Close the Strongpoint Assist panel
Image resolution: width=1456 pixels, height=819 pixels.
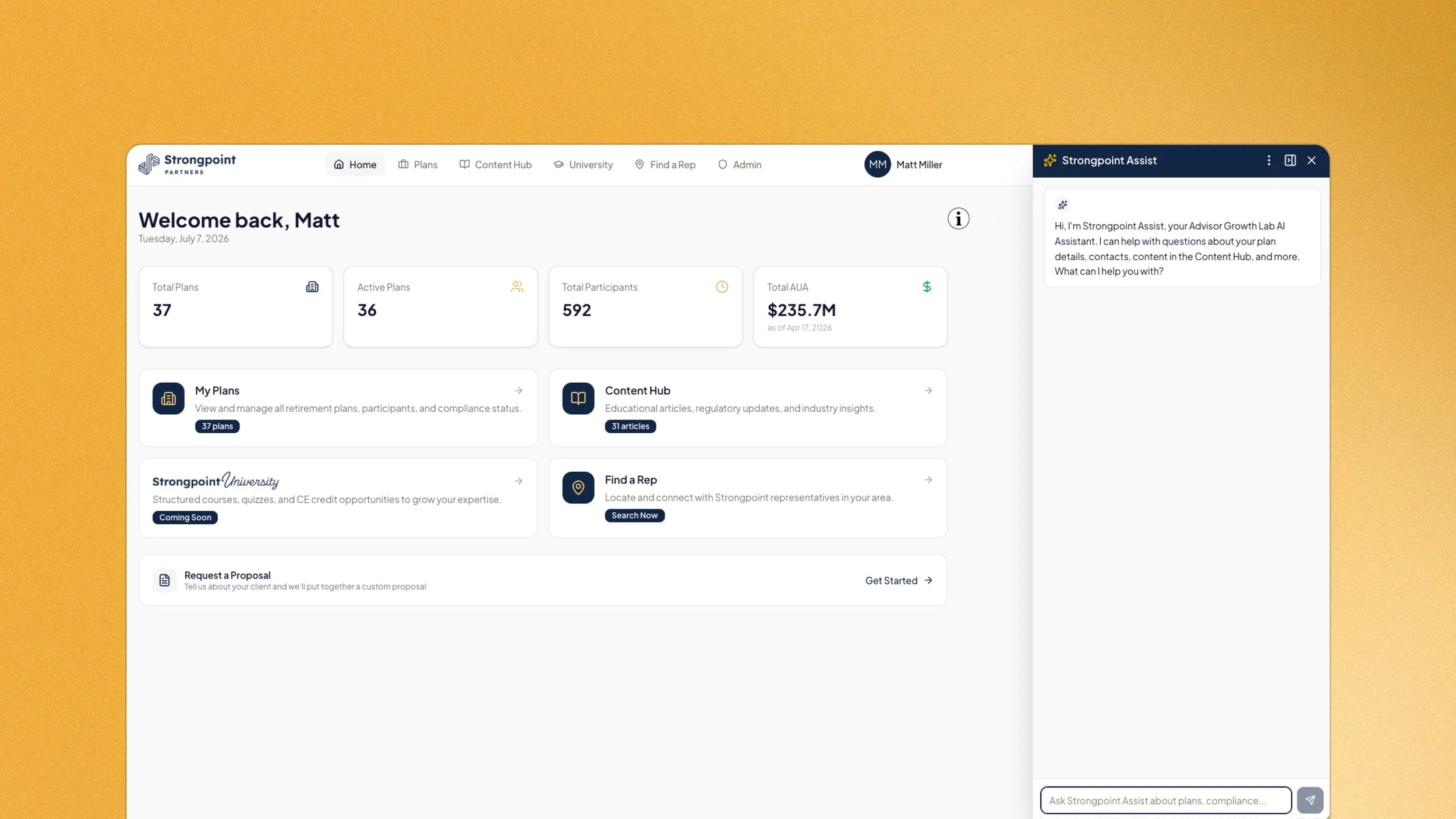click(x=1312, y=161)
